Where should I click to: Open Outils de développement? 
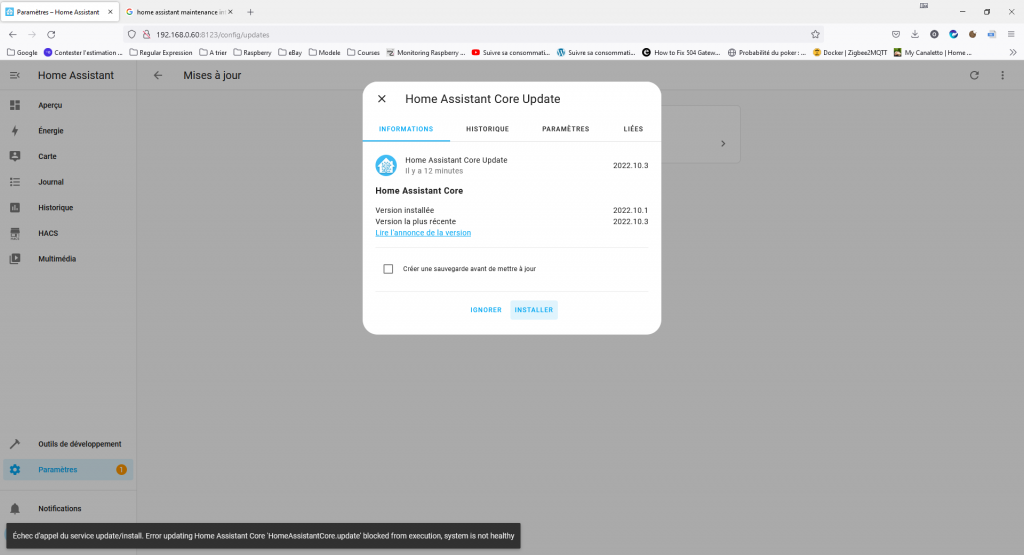point(68,444)
